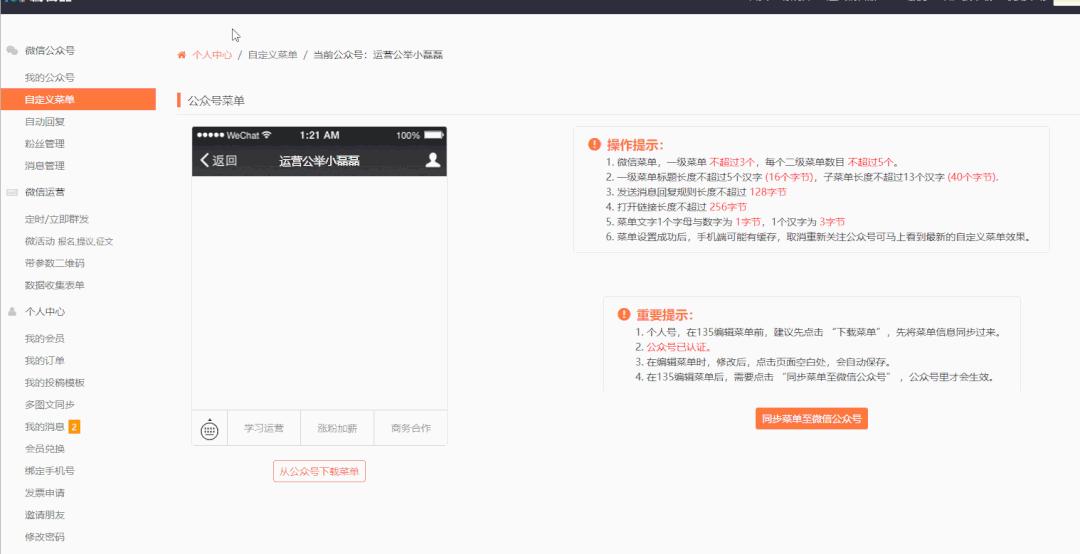The image size is (1080, 554).
Task: Click 从公众号下载菜单 button
Action: tap(320, 471)
